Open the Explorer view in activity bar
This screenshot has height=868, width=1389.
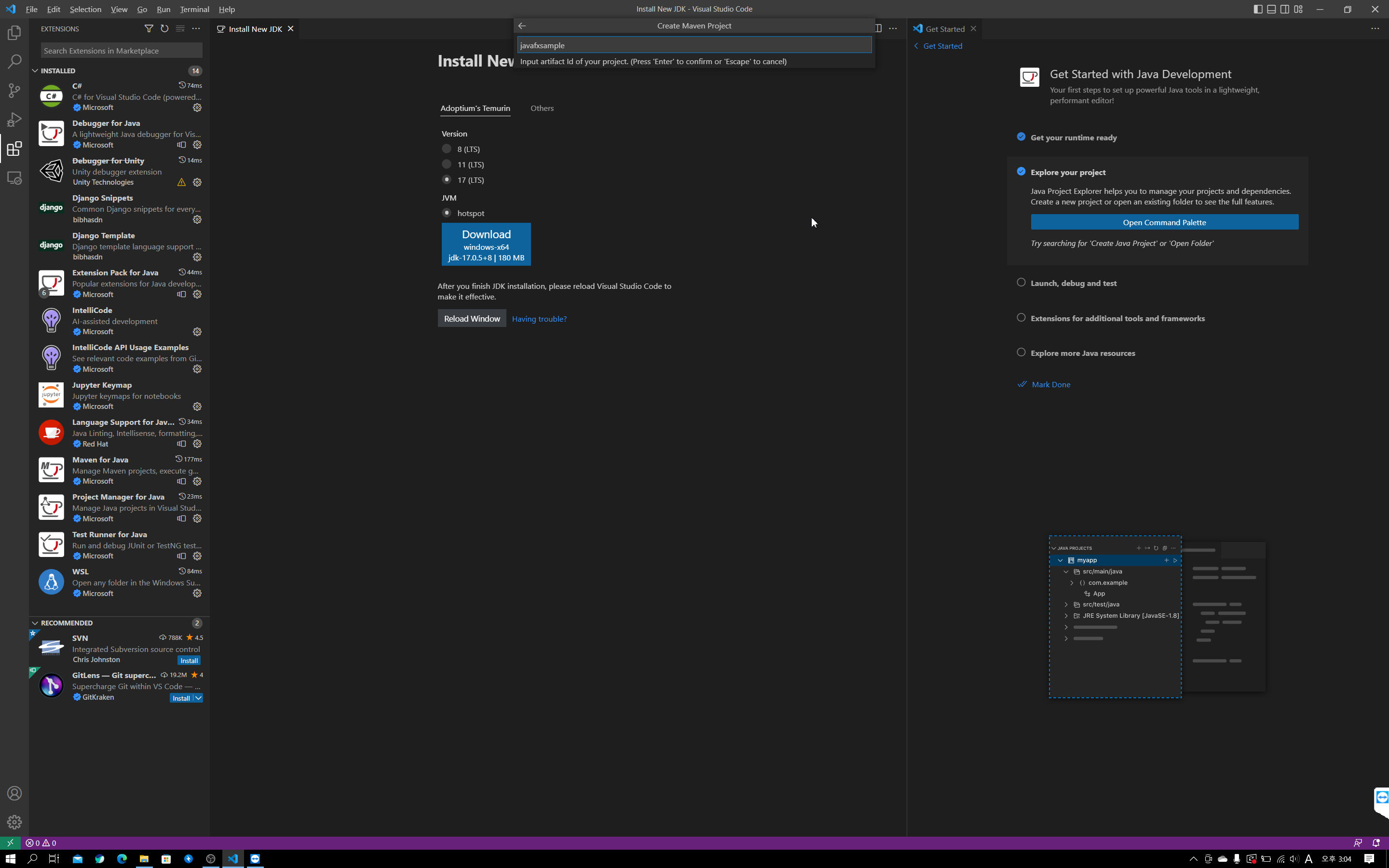(14, 33)
